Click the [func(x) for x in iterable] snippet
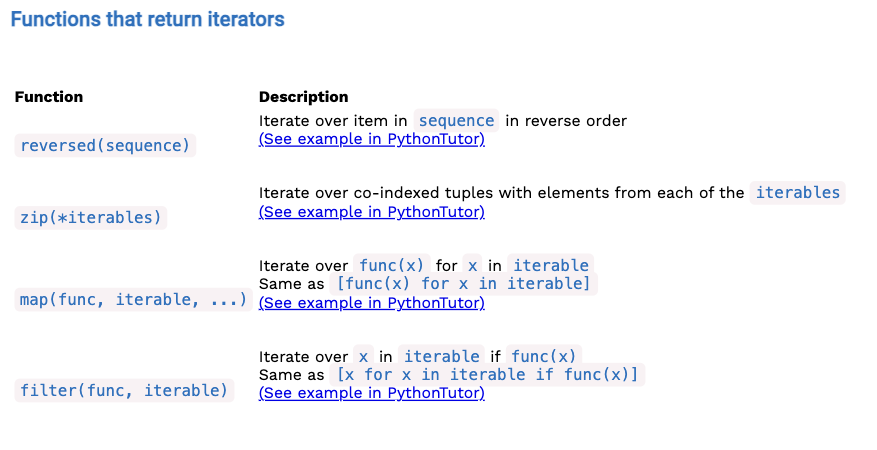 click(x=464, y=283)
